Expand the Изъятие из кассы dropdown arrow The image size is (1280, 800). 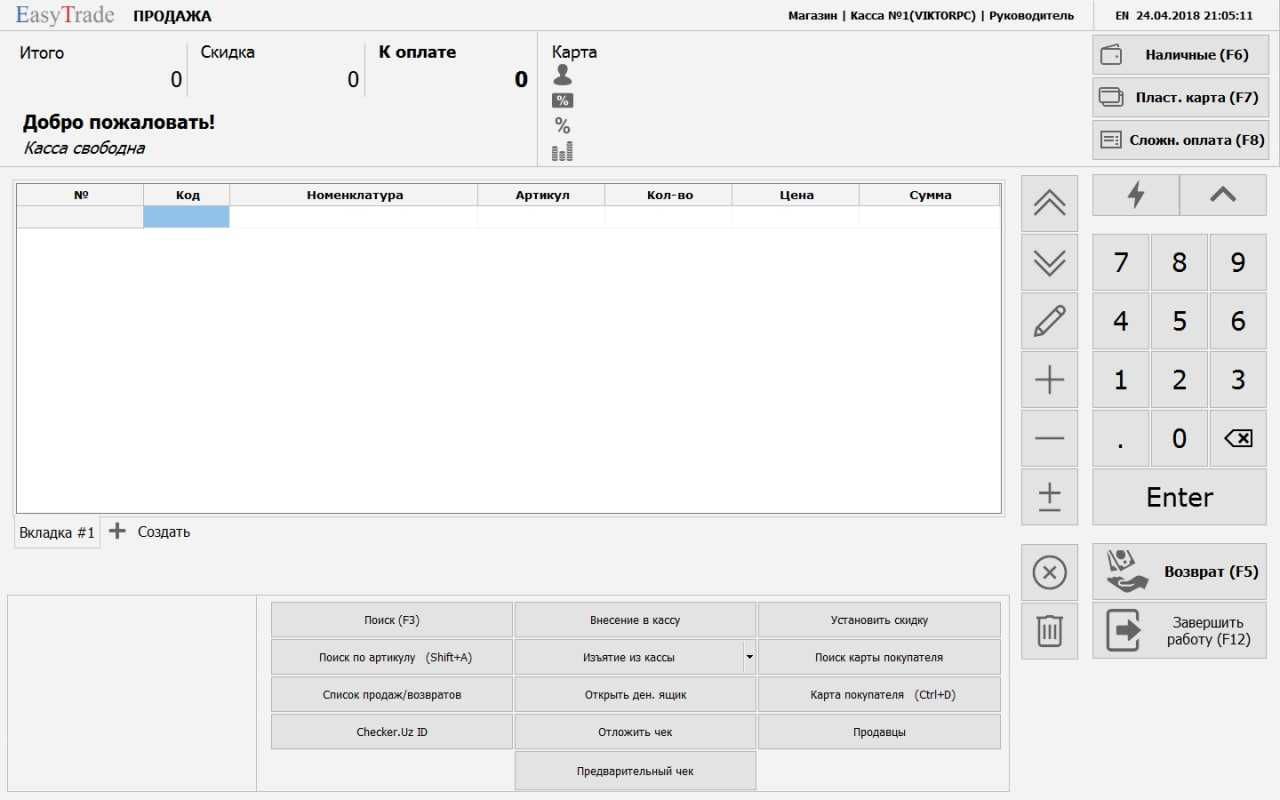749,657
